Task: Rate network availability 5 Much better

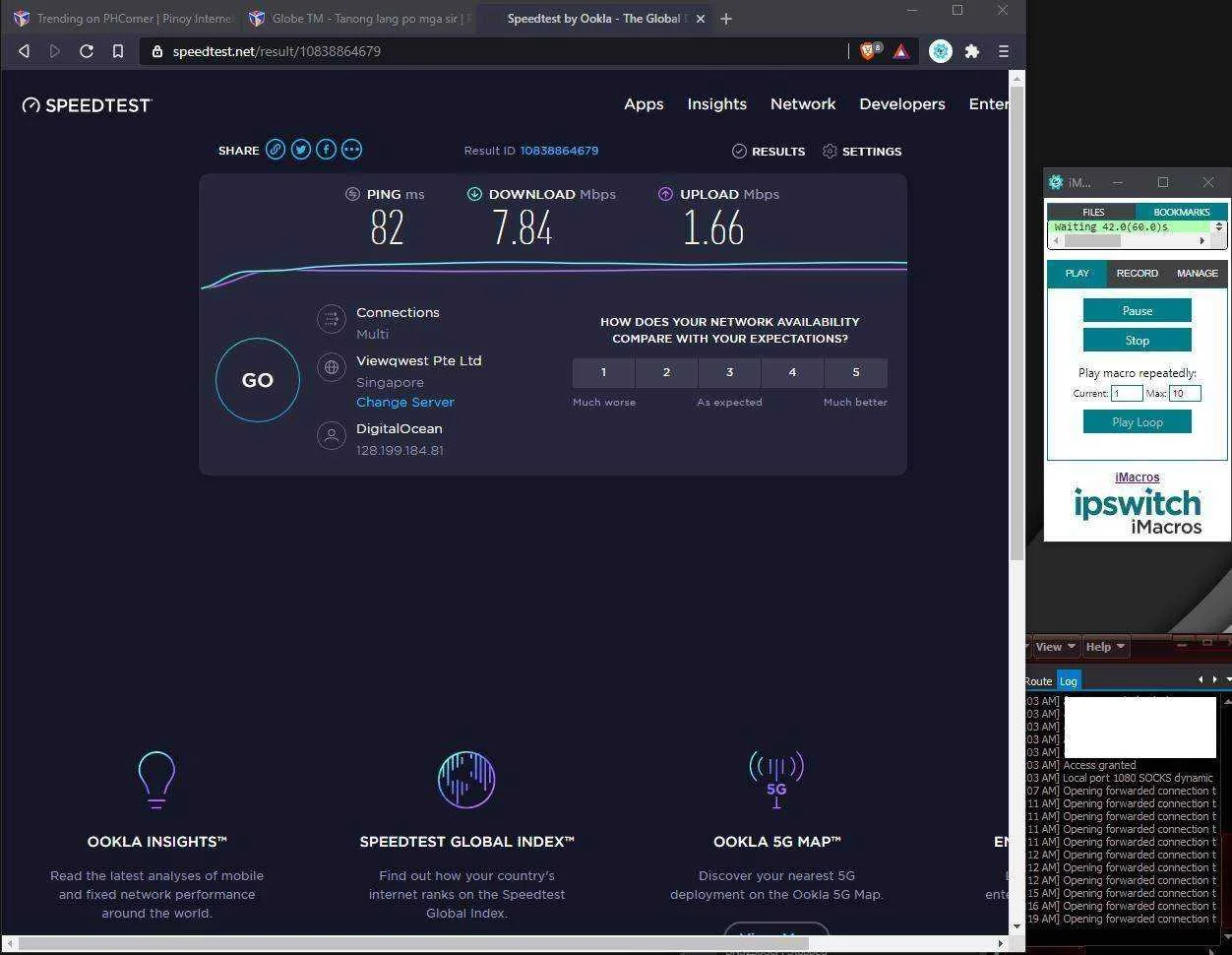Action: click(856, 372)
